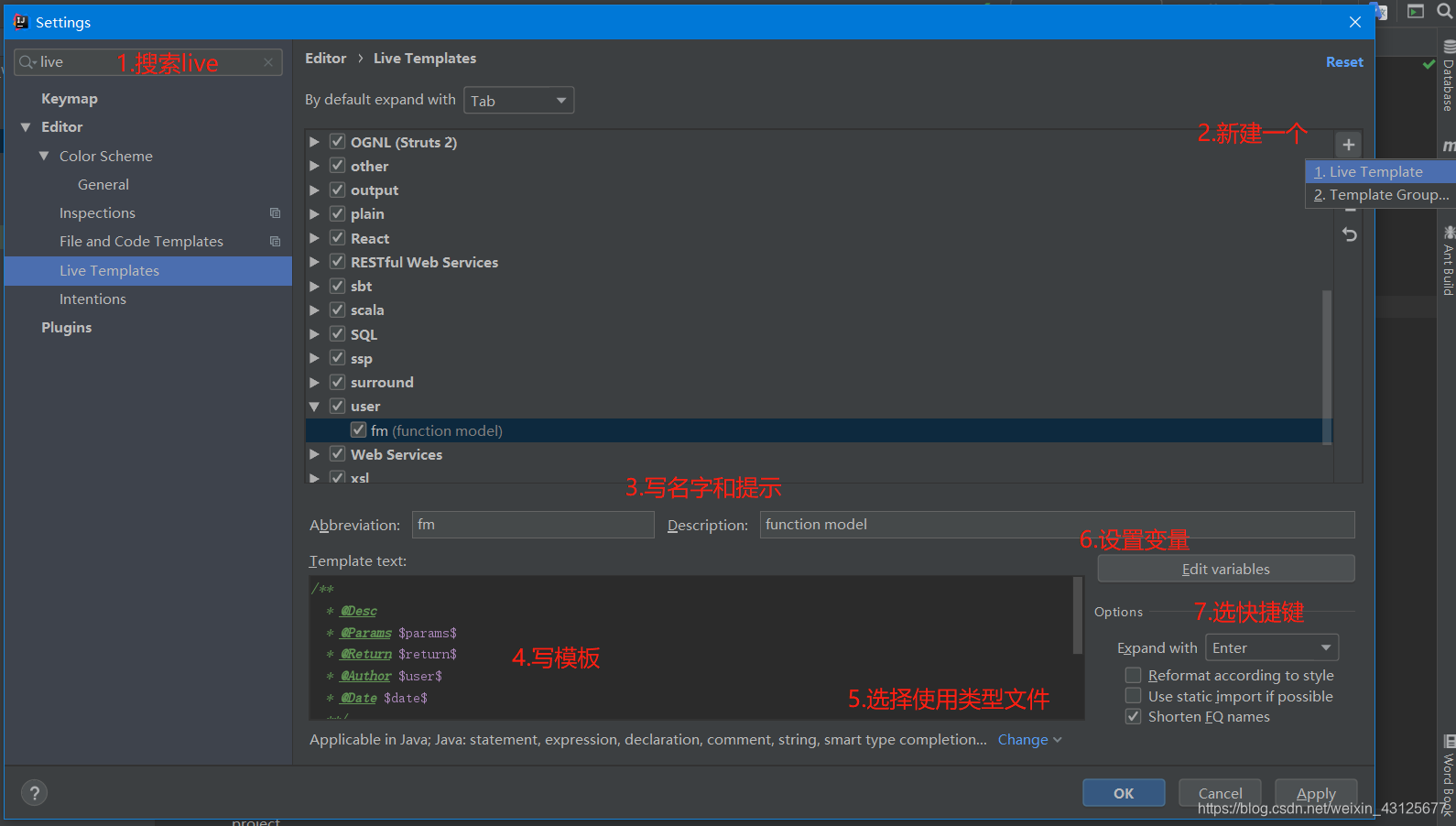Click the green checkmark inspection indicator in the editor

tap(1429, 64)
